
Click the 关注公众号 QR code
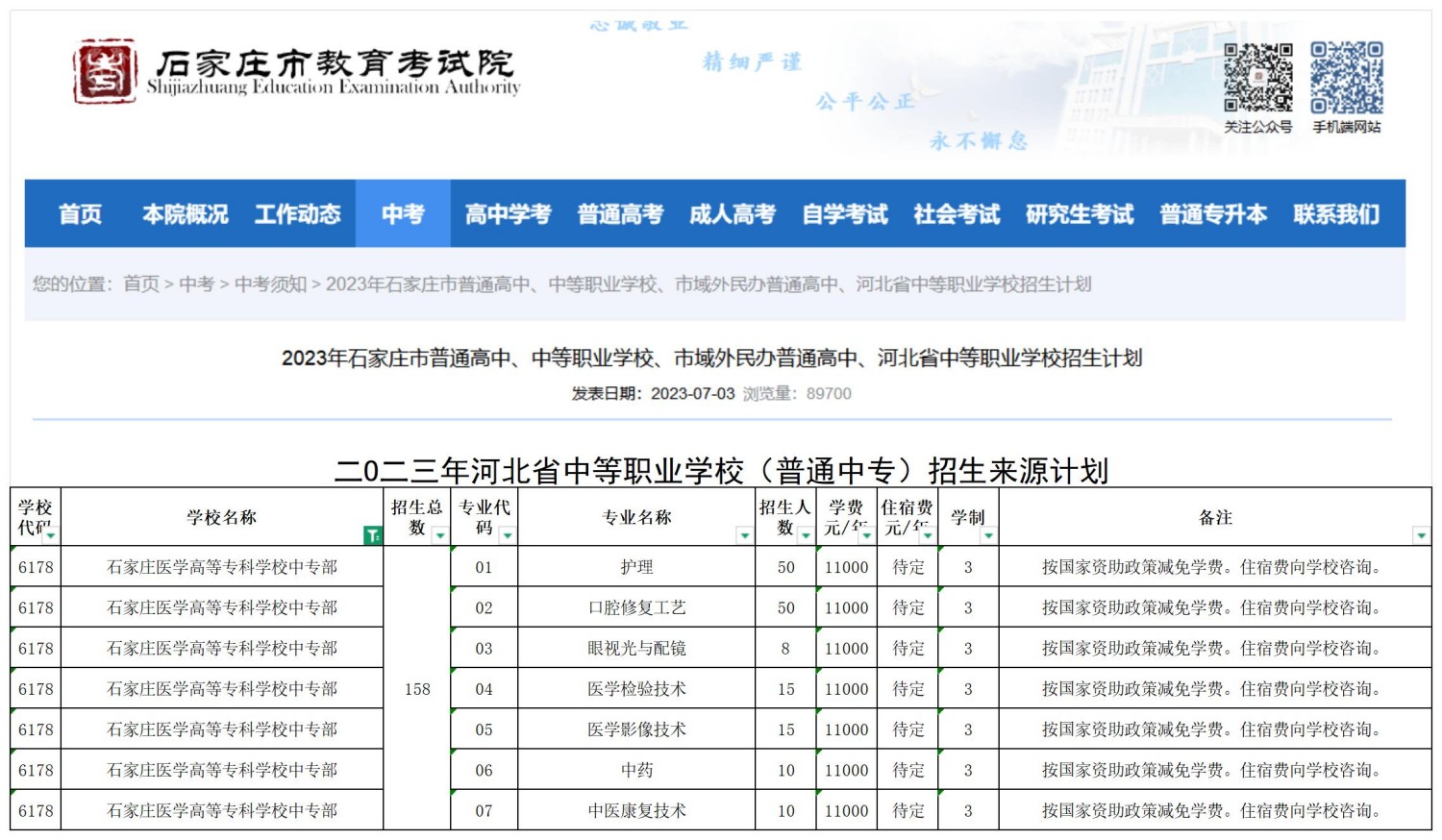click(1257, 78)
